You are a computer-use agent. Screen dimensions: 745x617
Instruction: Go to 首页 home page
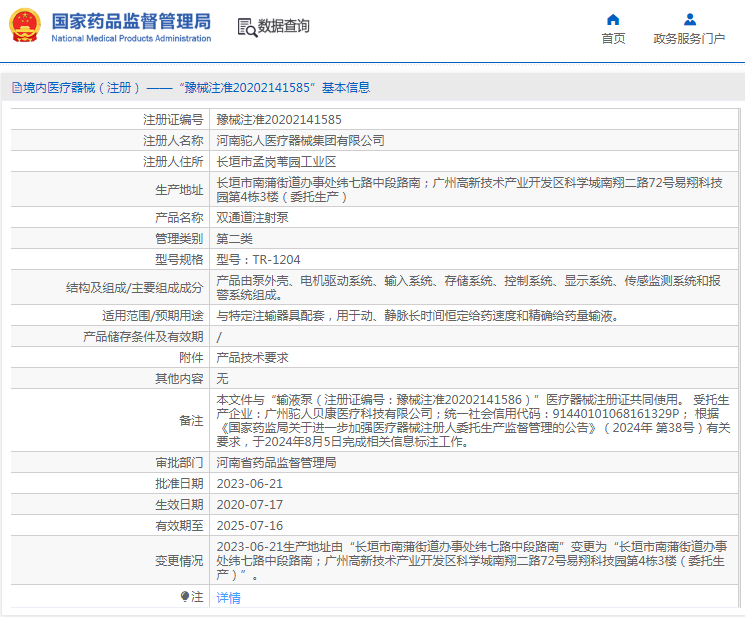pos(613,38)
